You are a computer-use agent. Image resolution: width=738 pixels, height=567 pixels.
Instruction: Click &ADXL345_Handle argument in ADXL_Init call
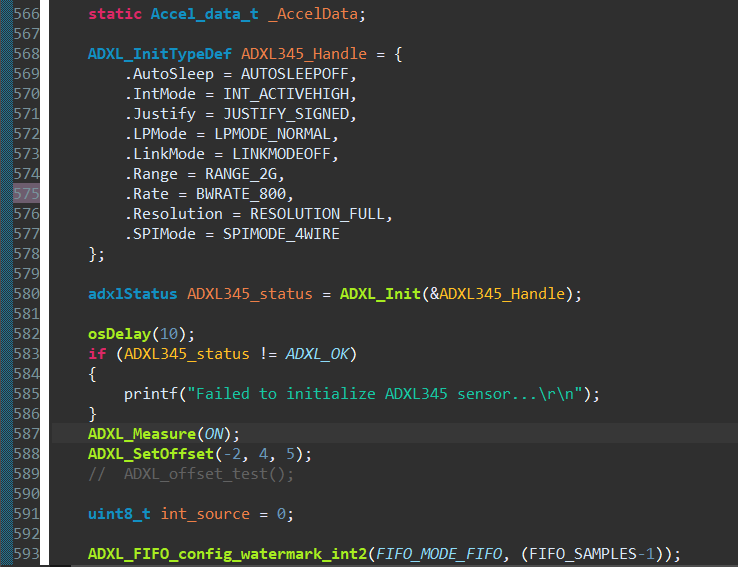(x=497, y=294)
